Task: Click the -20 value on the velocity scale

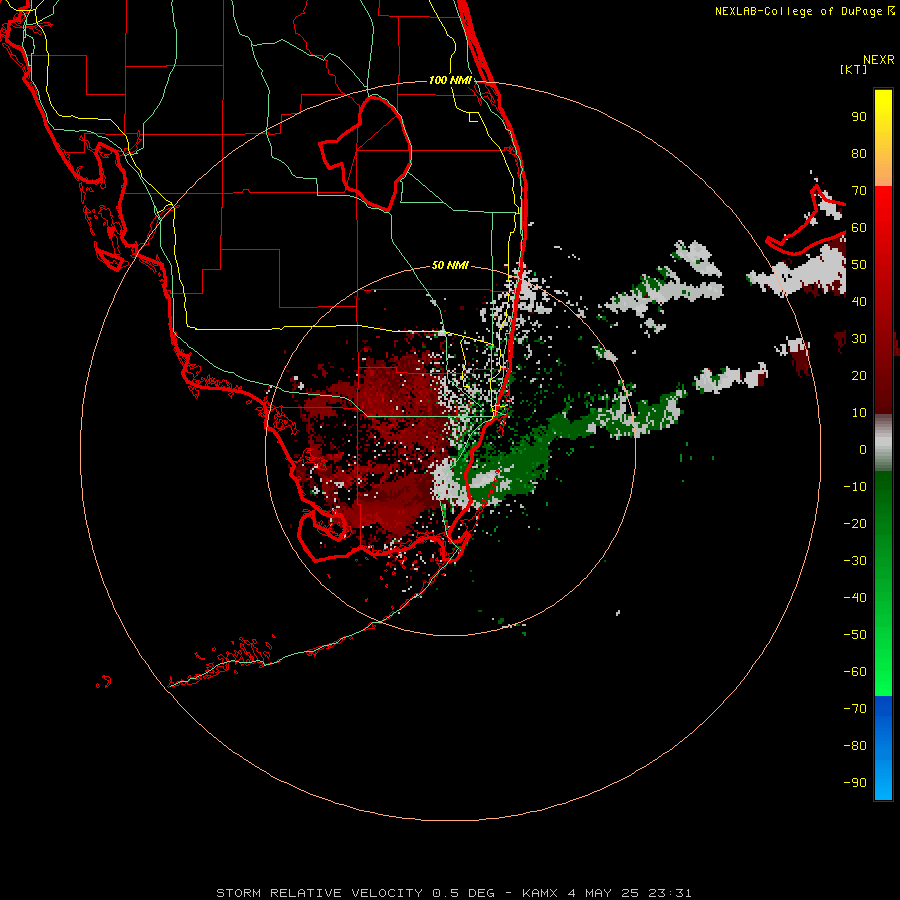Action: (855, 523)
